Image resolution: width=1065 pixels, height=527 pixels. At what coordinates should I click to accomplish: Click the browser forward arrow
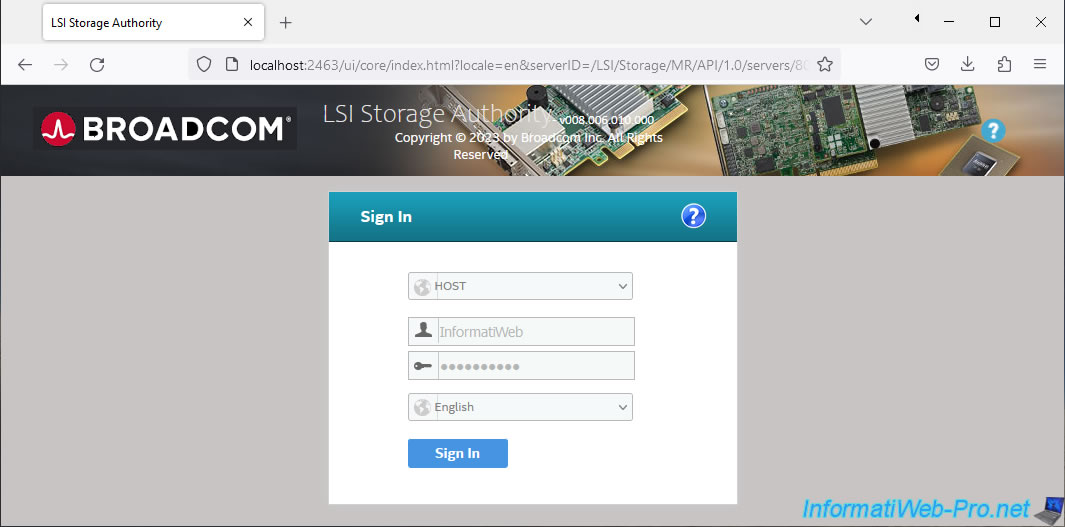point(61,65)
